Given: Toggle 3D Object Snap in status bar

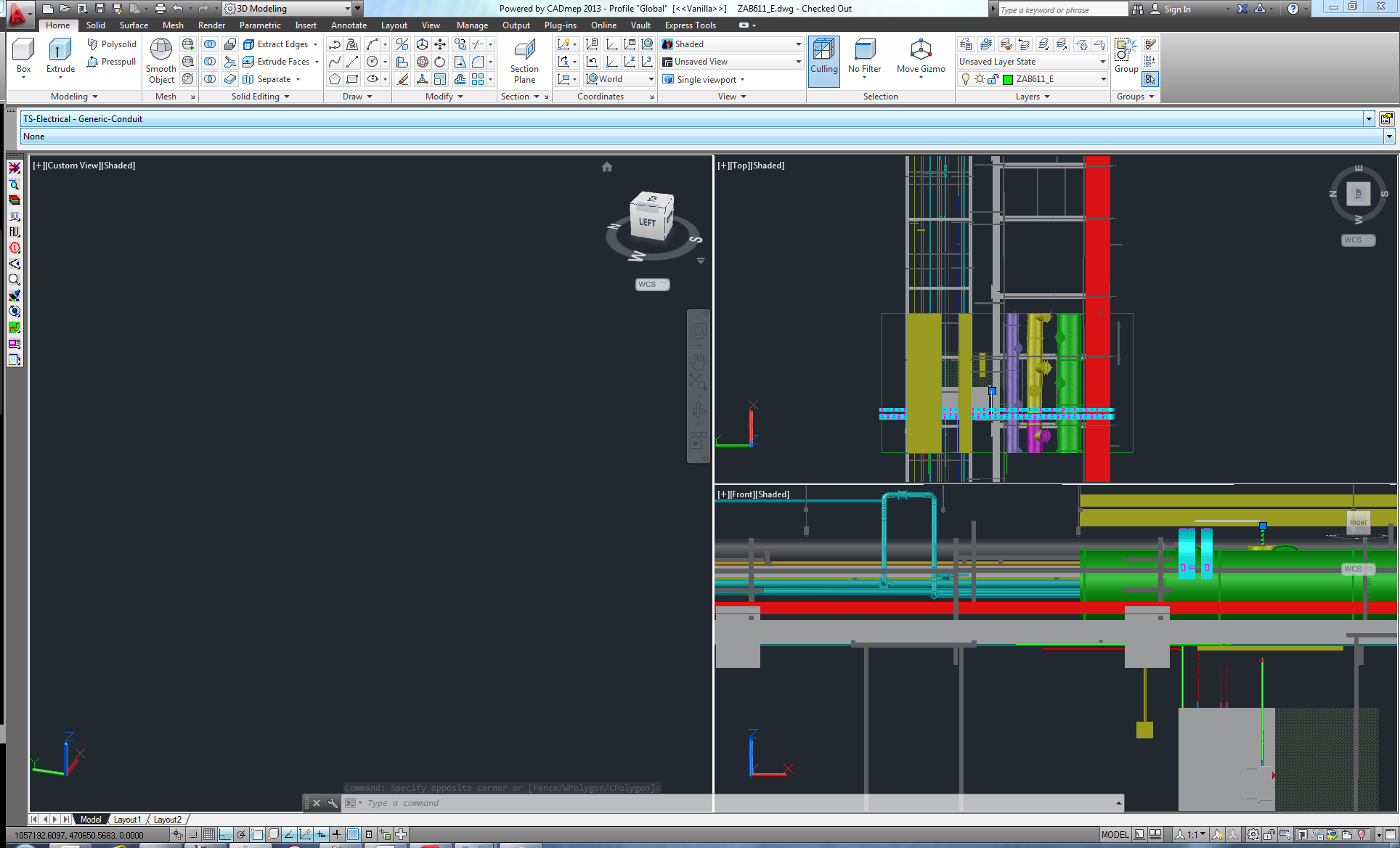Looking at the screenshot, I should coord(273,835).
